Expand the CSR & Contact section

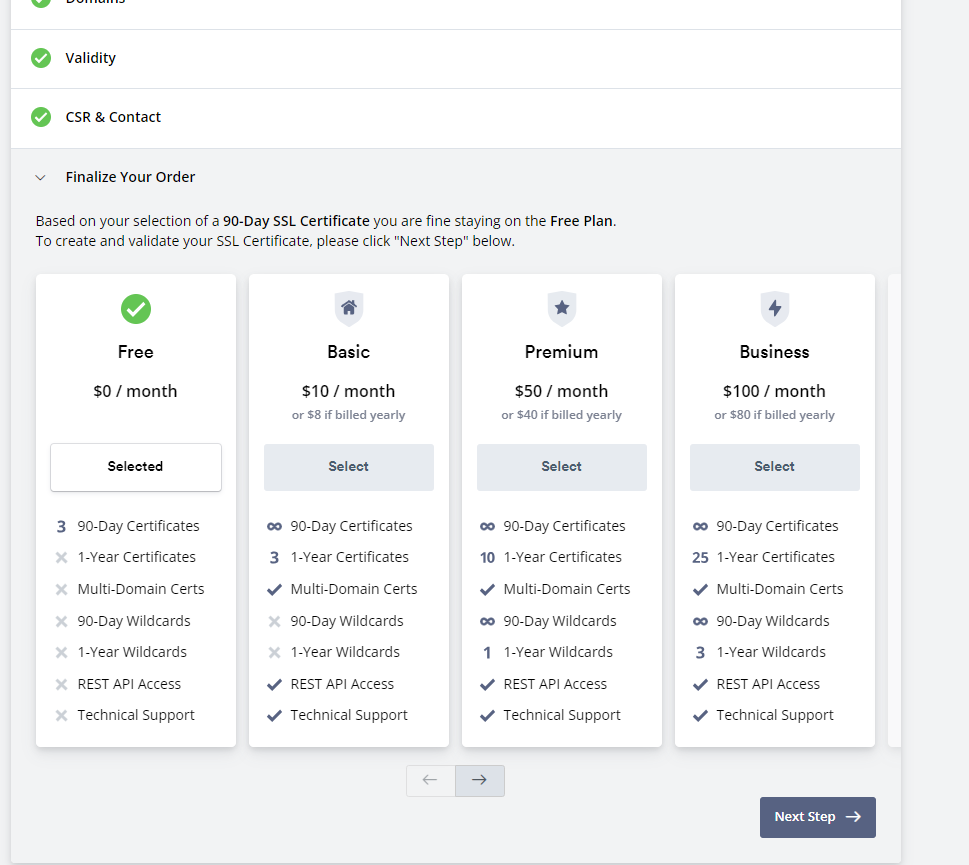tap(455, 118)
